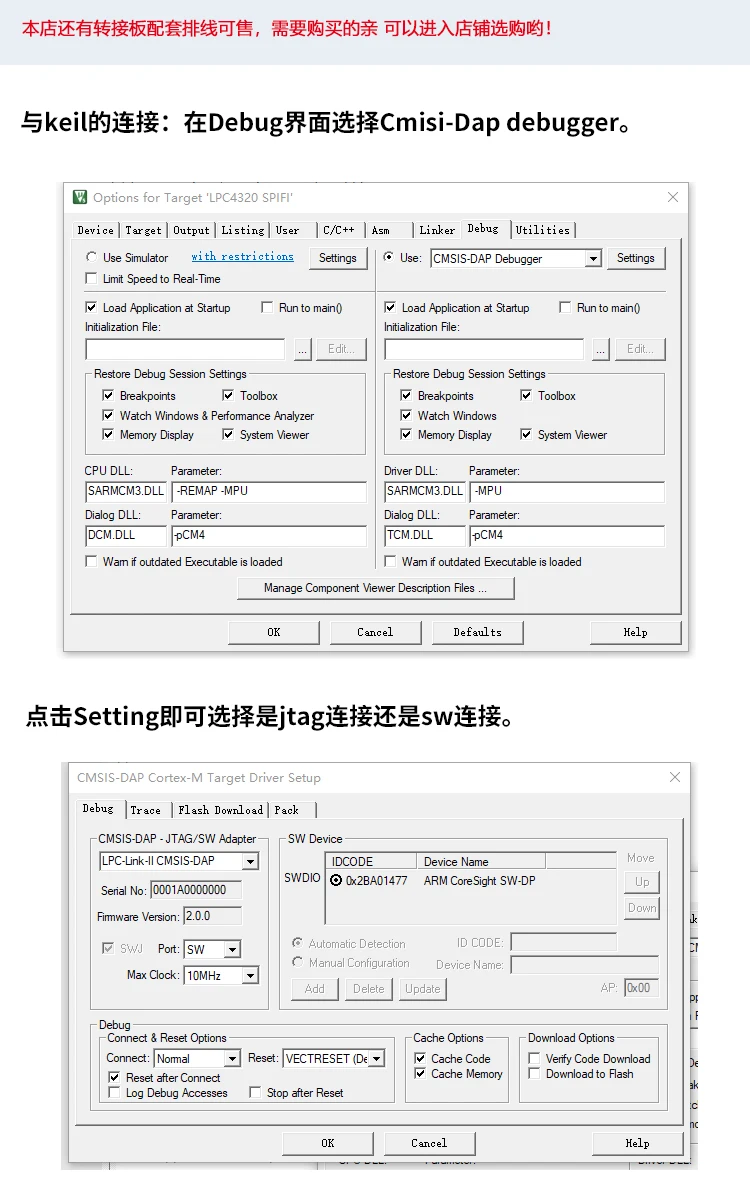The width and height of the screenshot is (750, 1191).
Task: Click Help in Driver Setup dialog
Action: pos(638,1143)
